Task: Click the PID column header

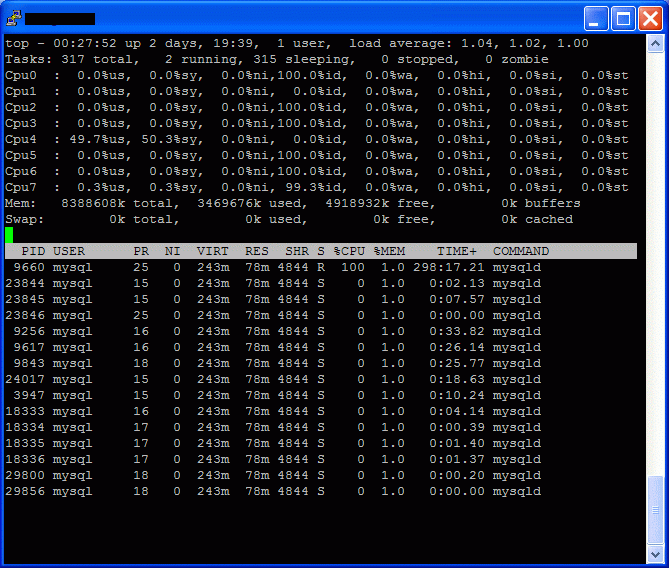Action: pyautogui.click(x=32, y=251)
